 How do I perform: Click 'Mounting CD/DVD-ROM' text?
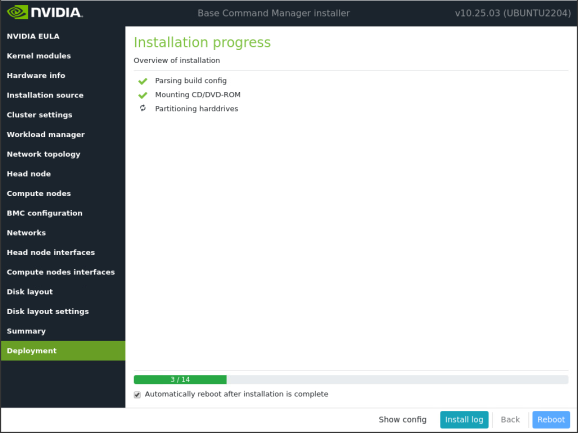pyautogui.click(x=198, y=95)
